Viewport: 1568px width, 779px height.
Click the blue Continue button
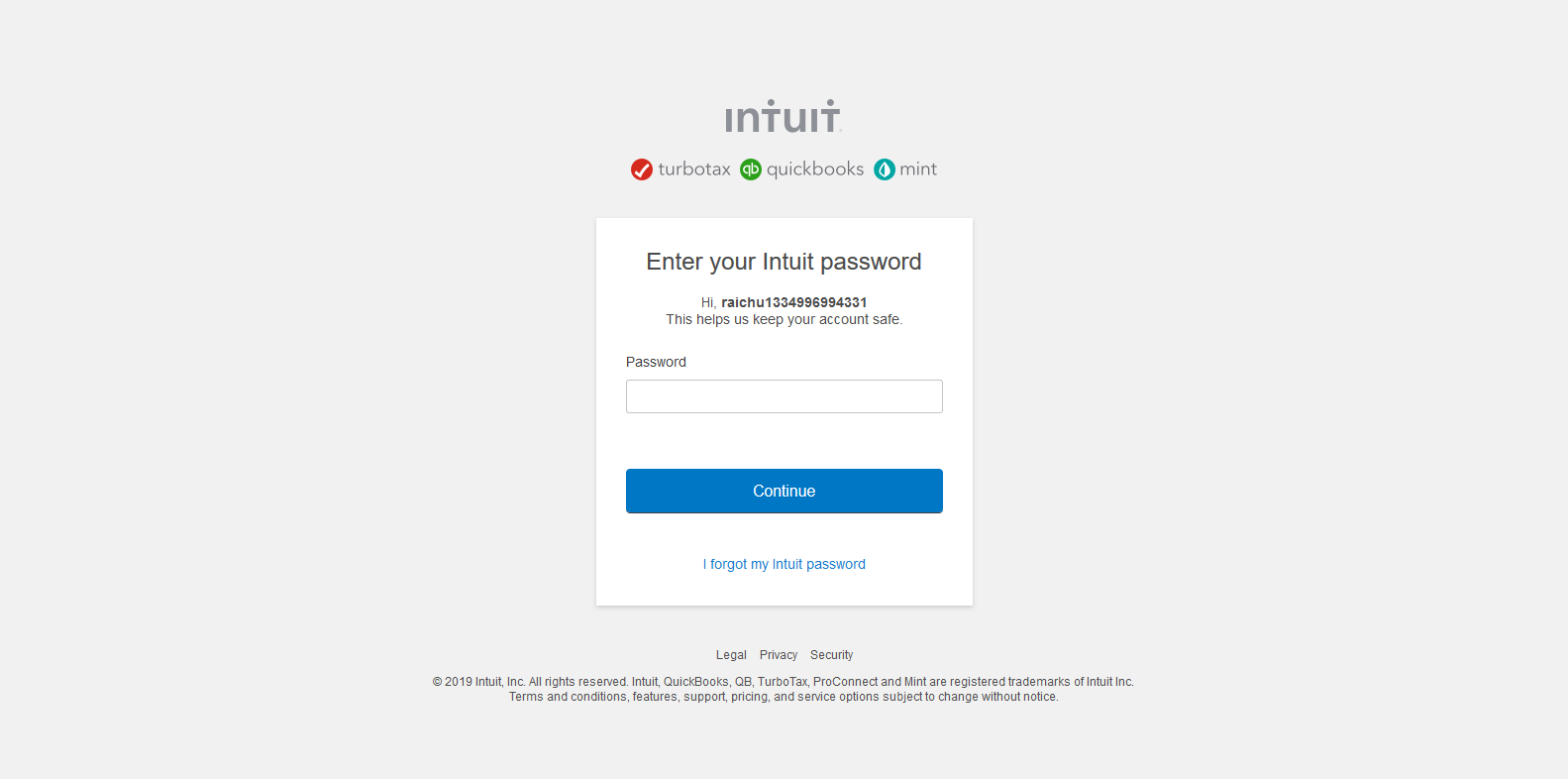(784, 491)
